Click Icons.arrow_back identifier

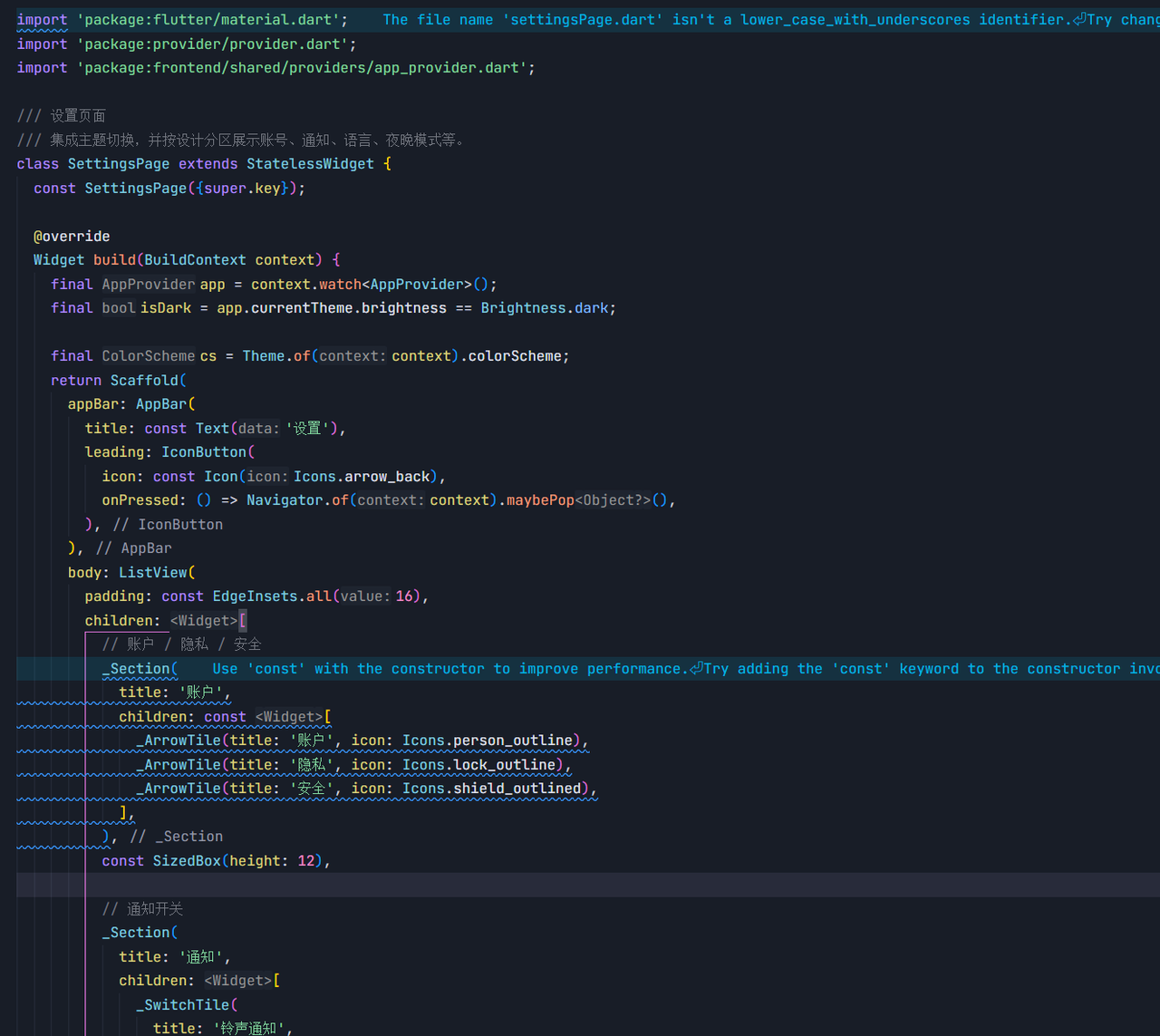[362, 477]
